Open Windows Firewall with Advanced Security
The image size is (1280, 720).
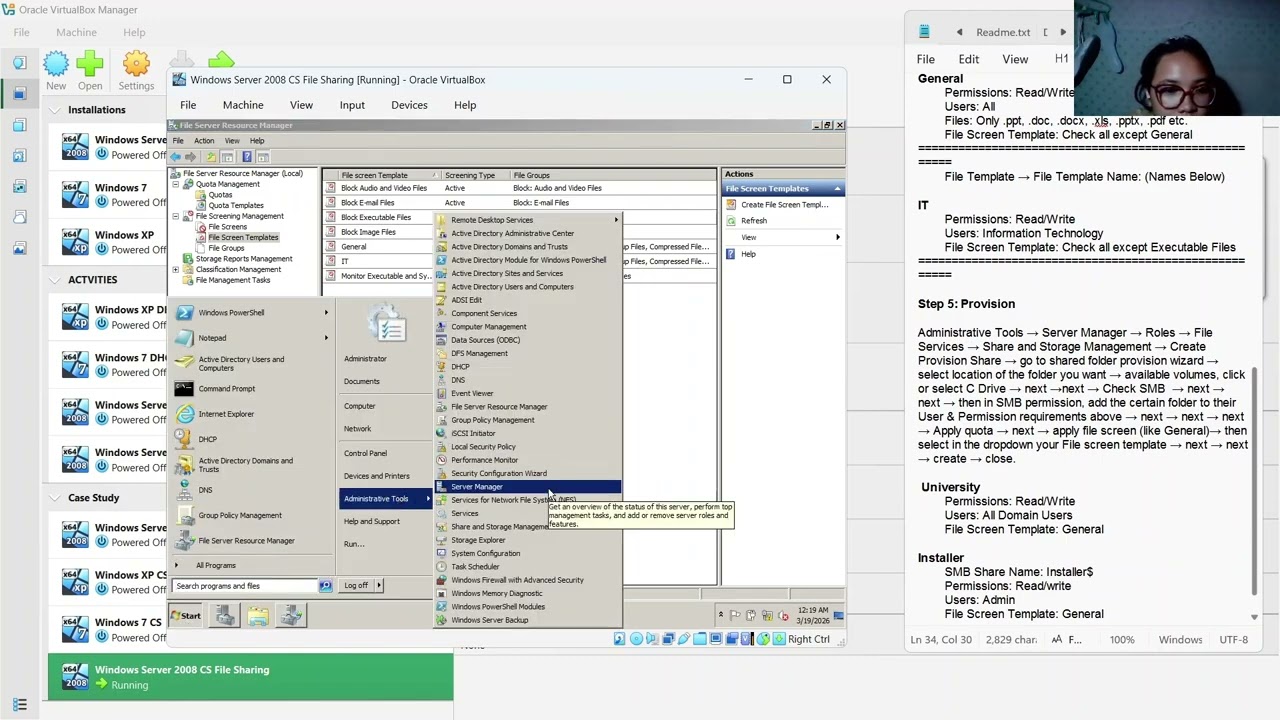pos(527,580)
